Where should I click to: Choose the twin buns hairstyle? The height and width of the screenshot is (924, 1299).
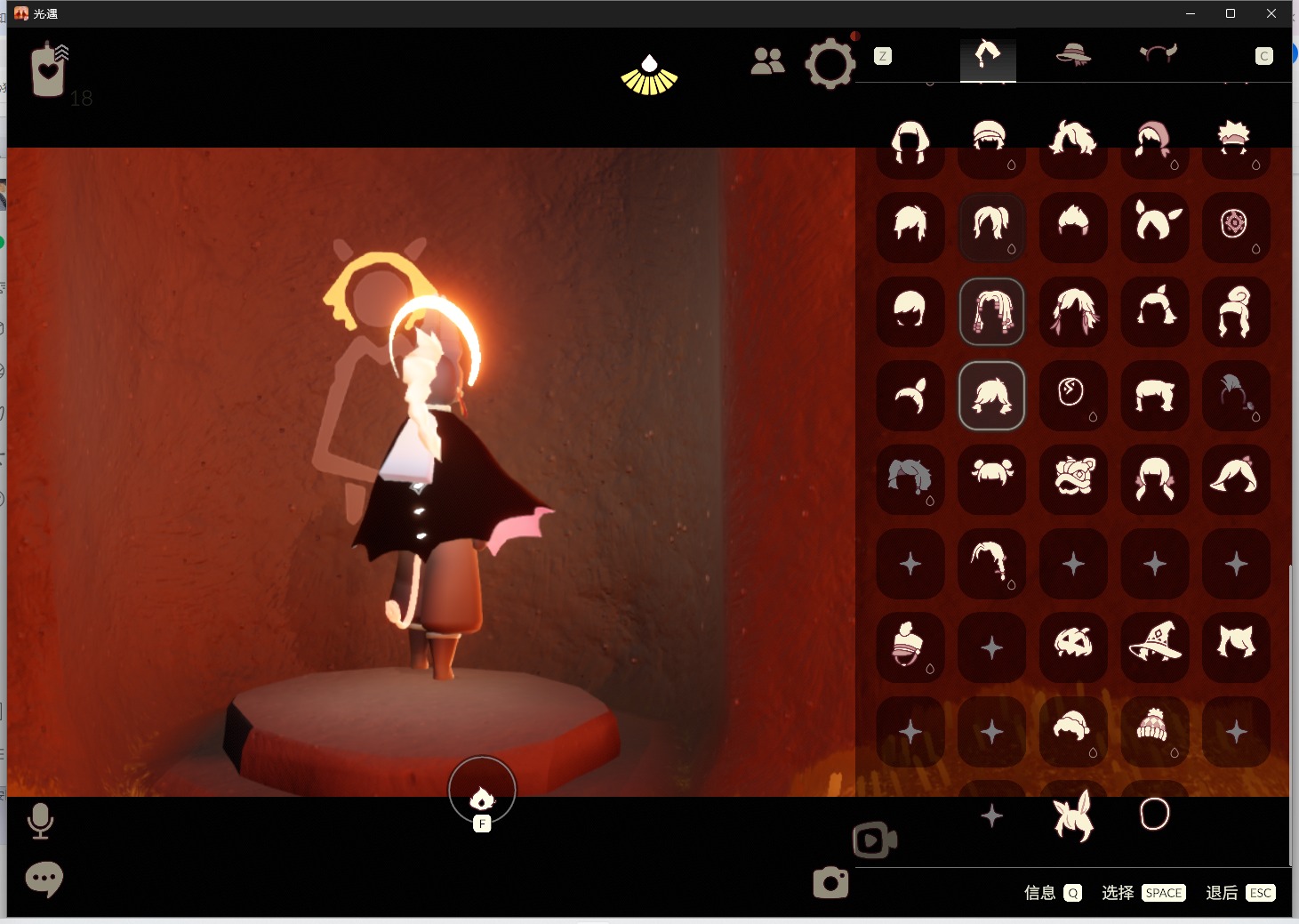coord(991,479)
